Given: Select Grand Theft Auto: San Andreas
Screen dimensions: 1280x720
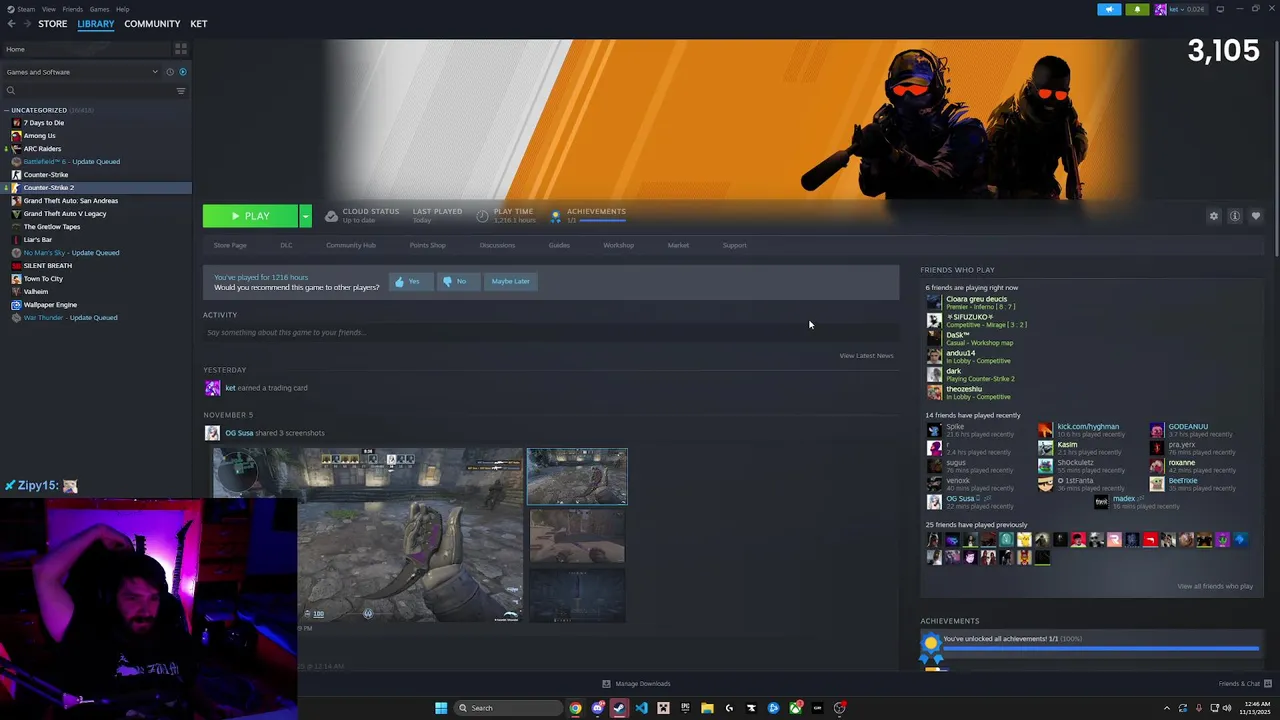Looking at the screenshot, I should [70, 201].
